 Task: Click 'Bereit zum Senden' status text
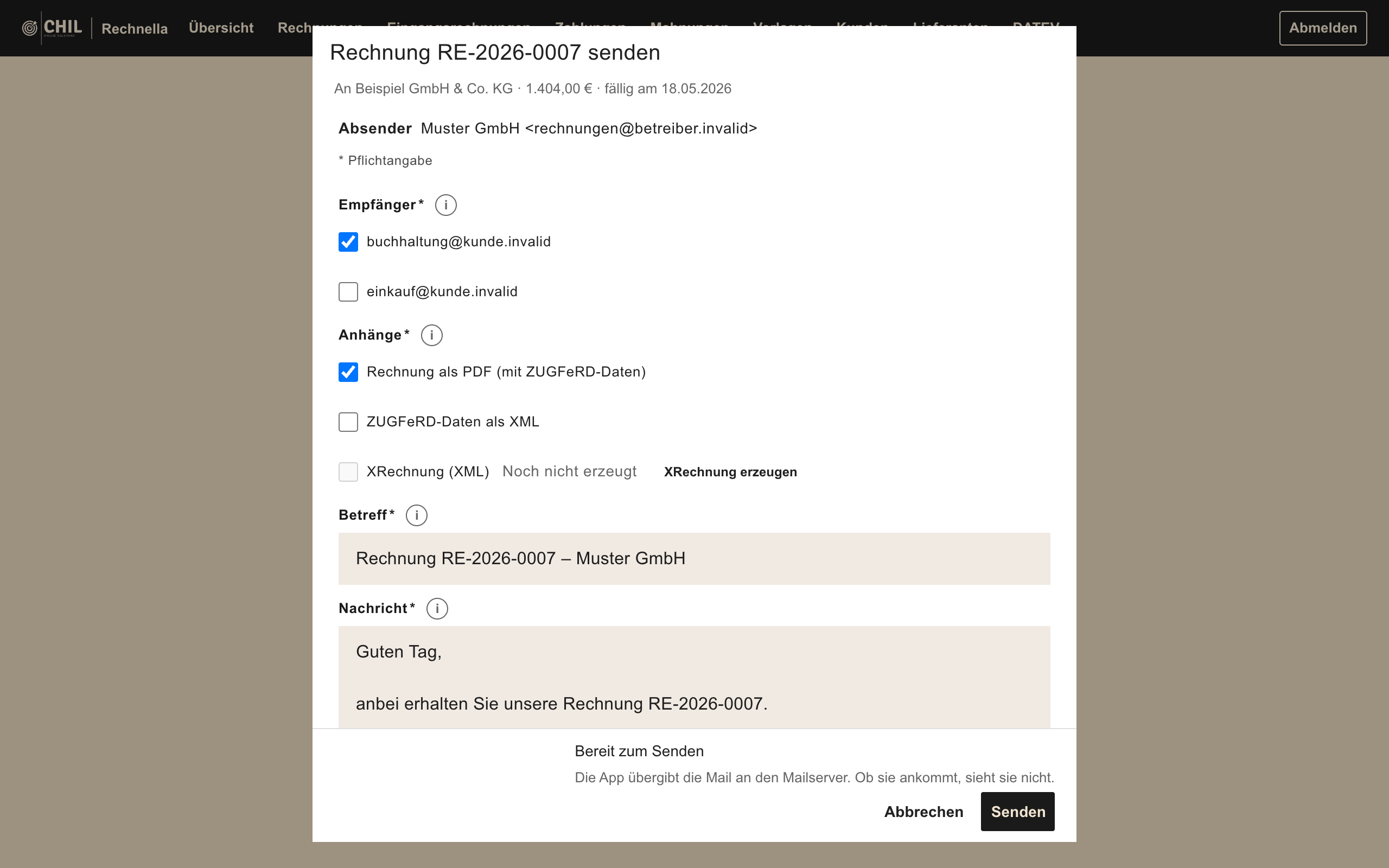pos(639,751)
